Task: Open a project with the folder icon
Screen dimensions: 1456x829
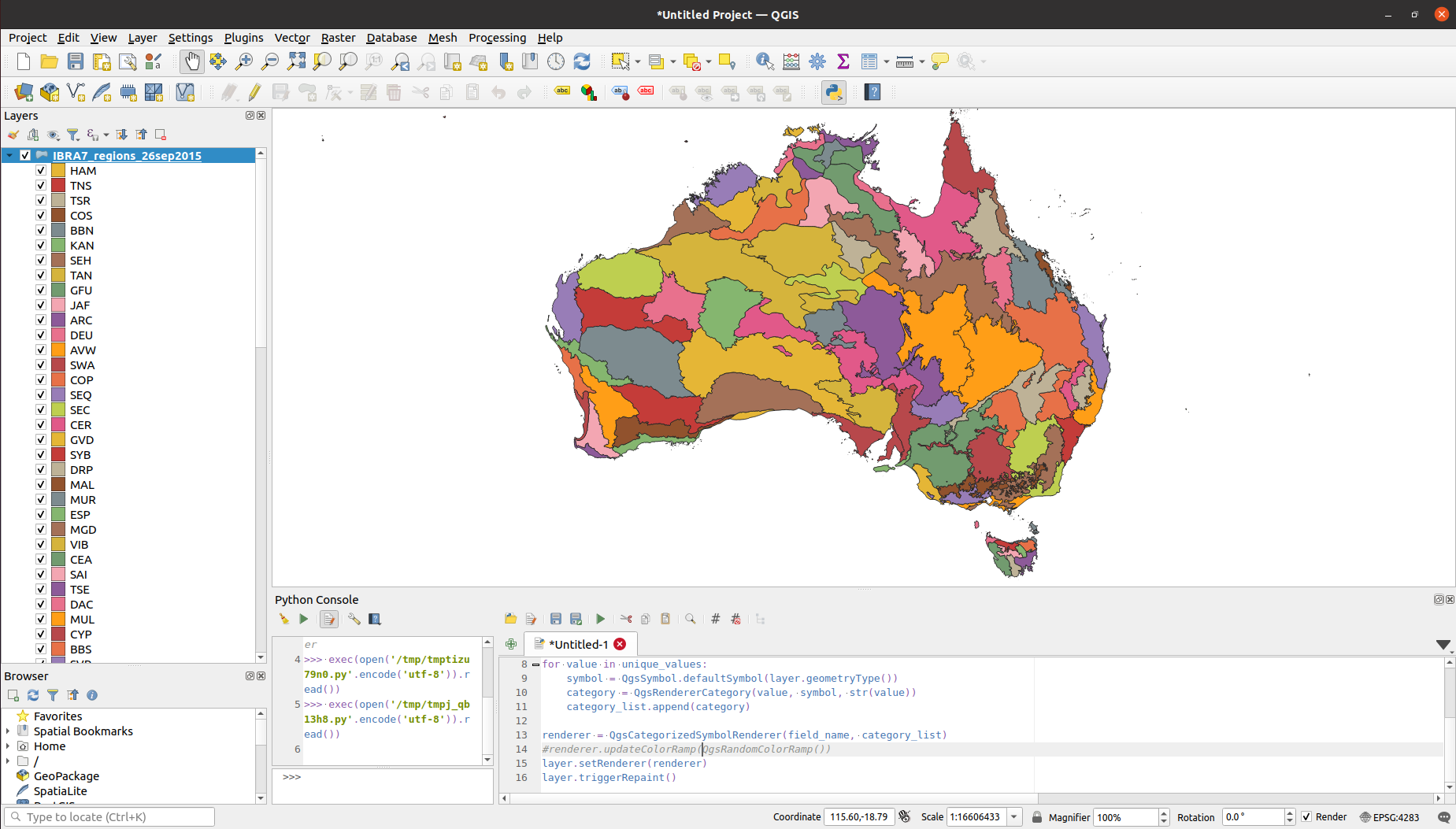Action: click(50, 61)
